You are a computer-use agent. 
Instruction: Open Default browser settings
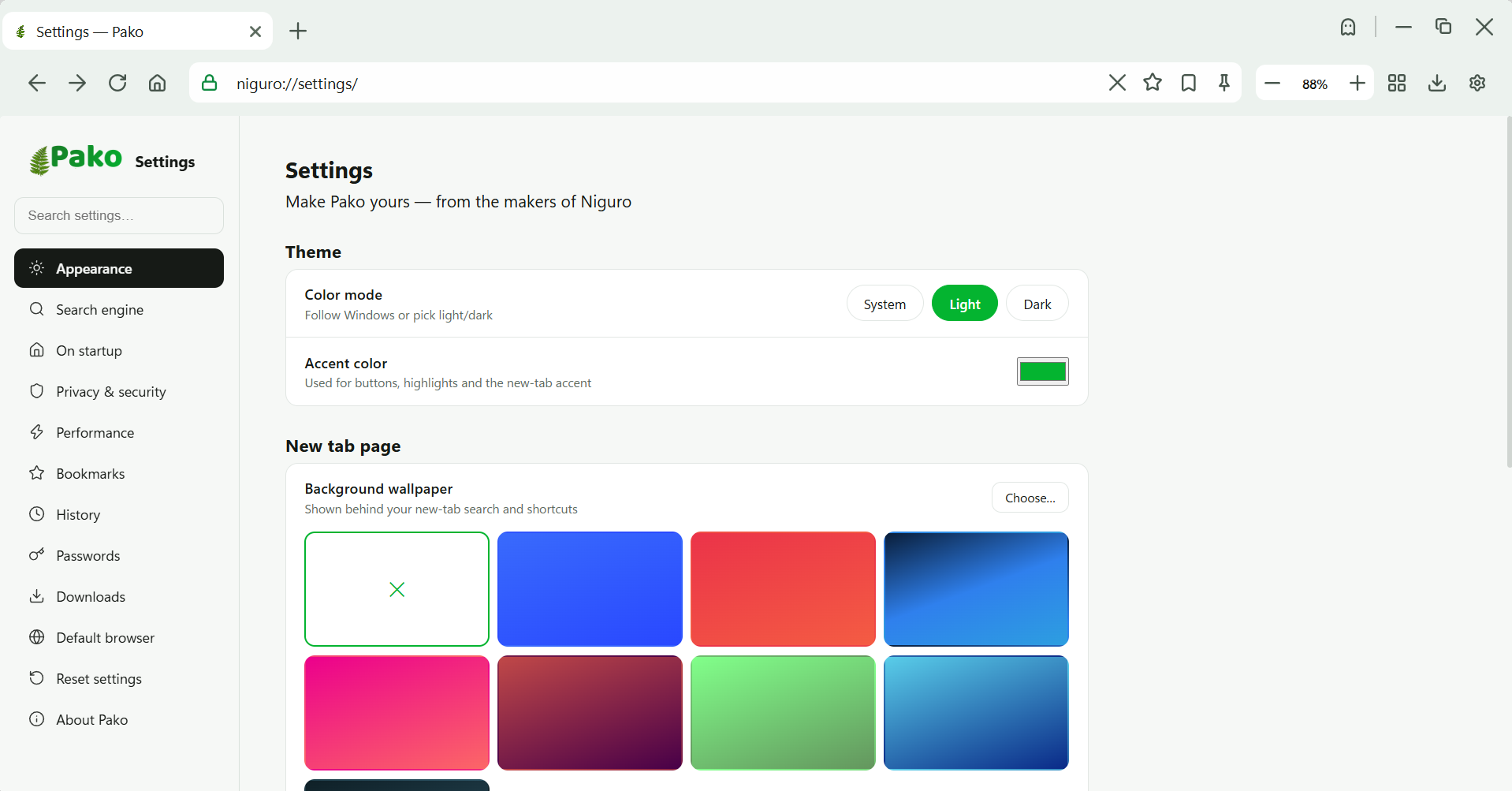click(x=119, y=637)
